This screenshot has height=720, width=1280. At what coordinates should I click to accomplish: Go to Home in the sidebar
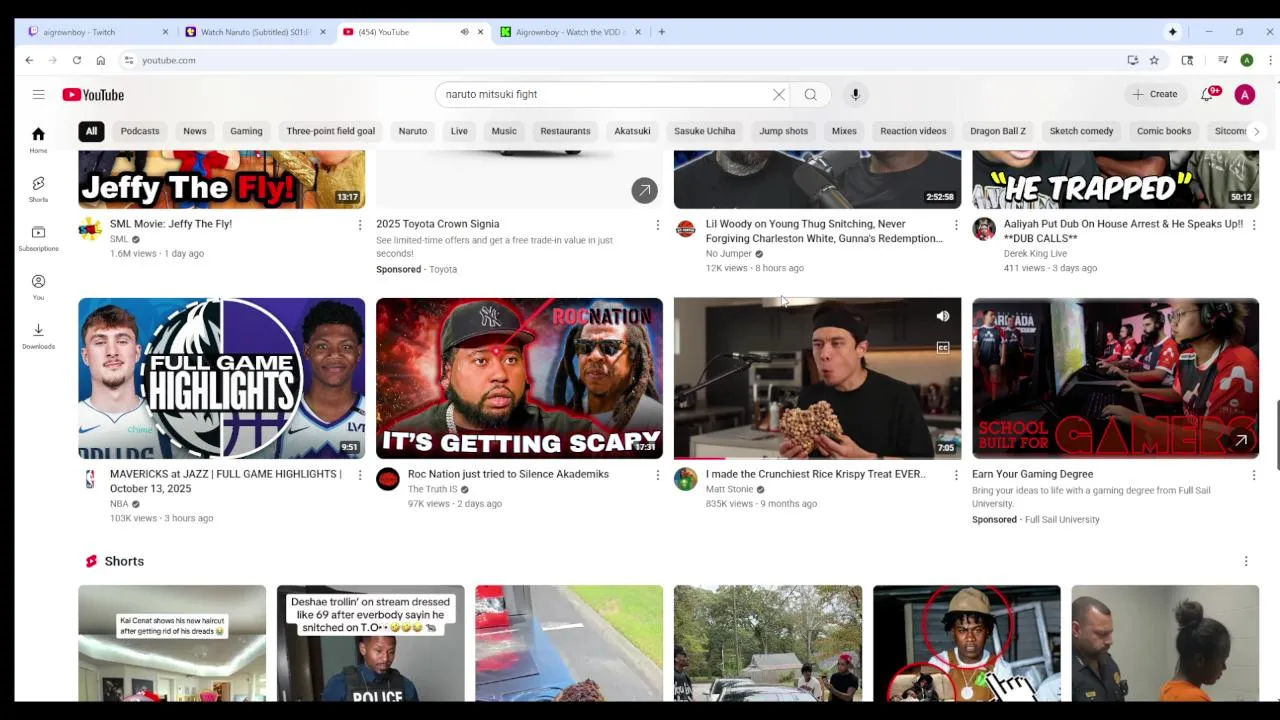tap(38, 140)
